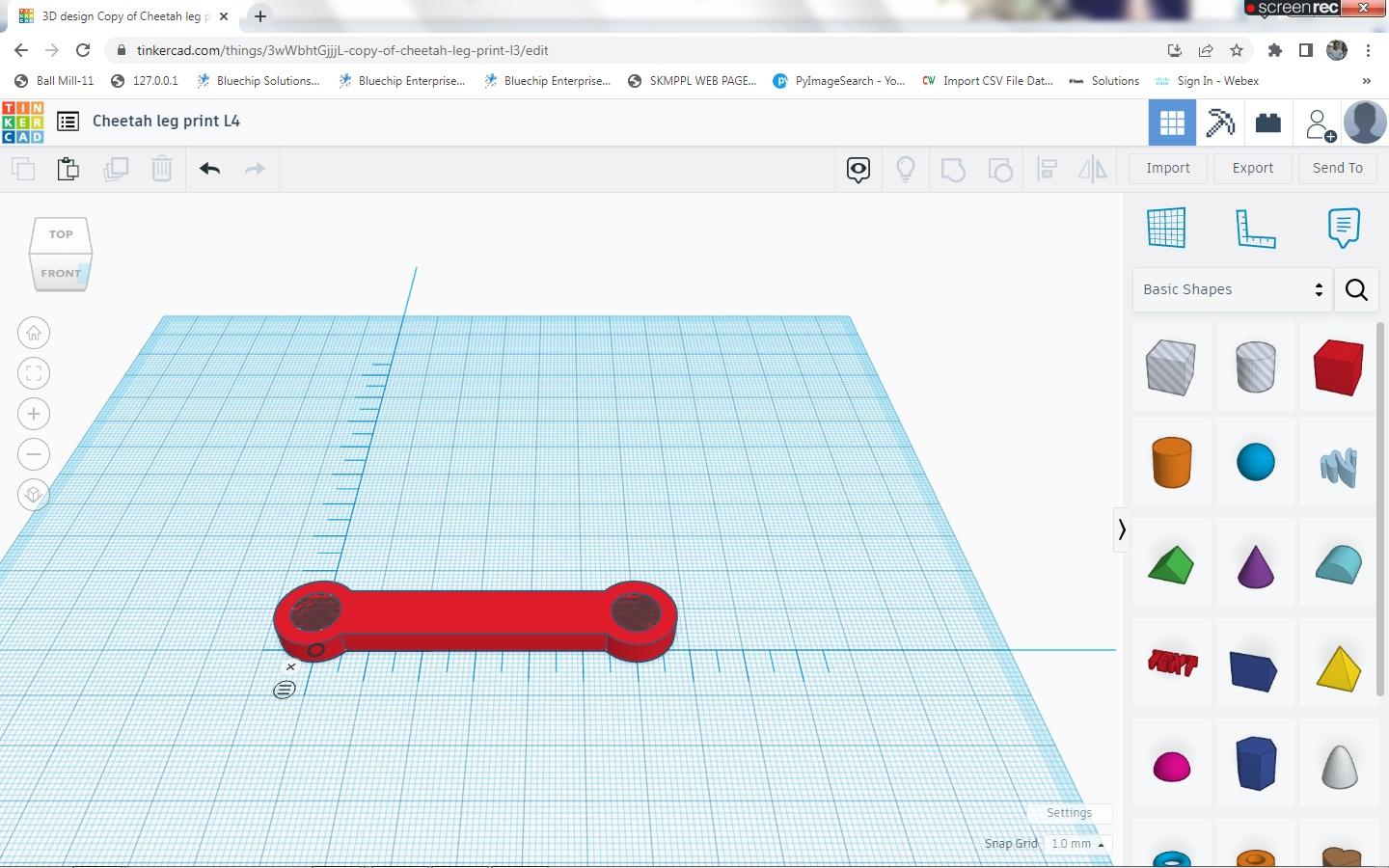Click the Align tool icon
This screenshot has width=1389, height=868.
(1048, 170)
